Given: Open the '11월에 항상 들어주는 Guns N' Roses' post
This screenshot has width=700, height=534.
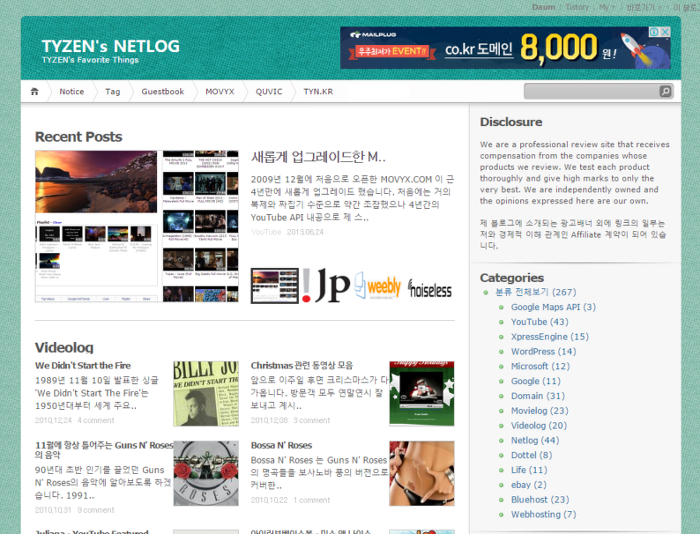Looking at the screenshot, I should [104, 450].
